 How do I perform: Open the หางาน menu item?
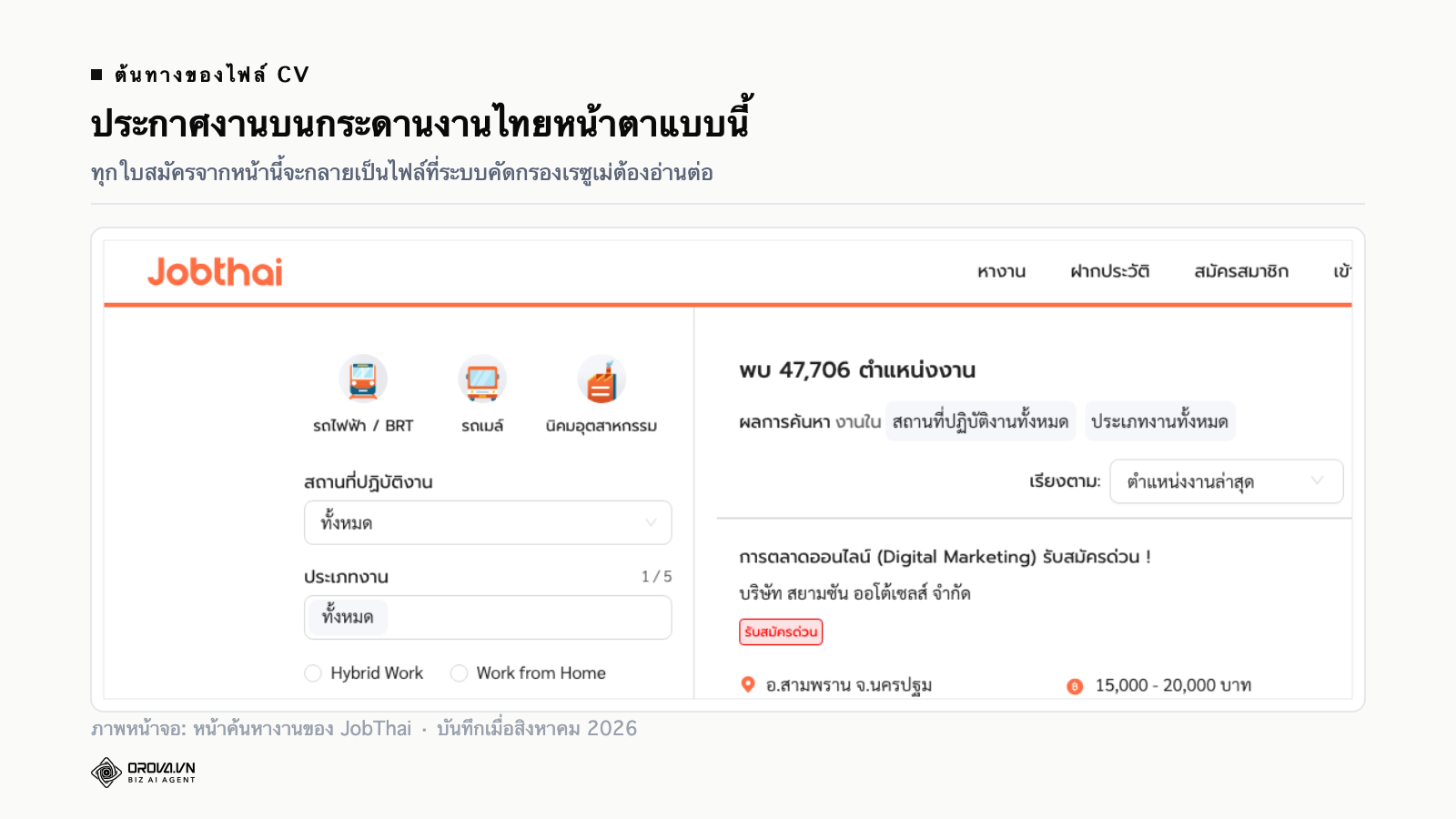(x=1001, y=271)
